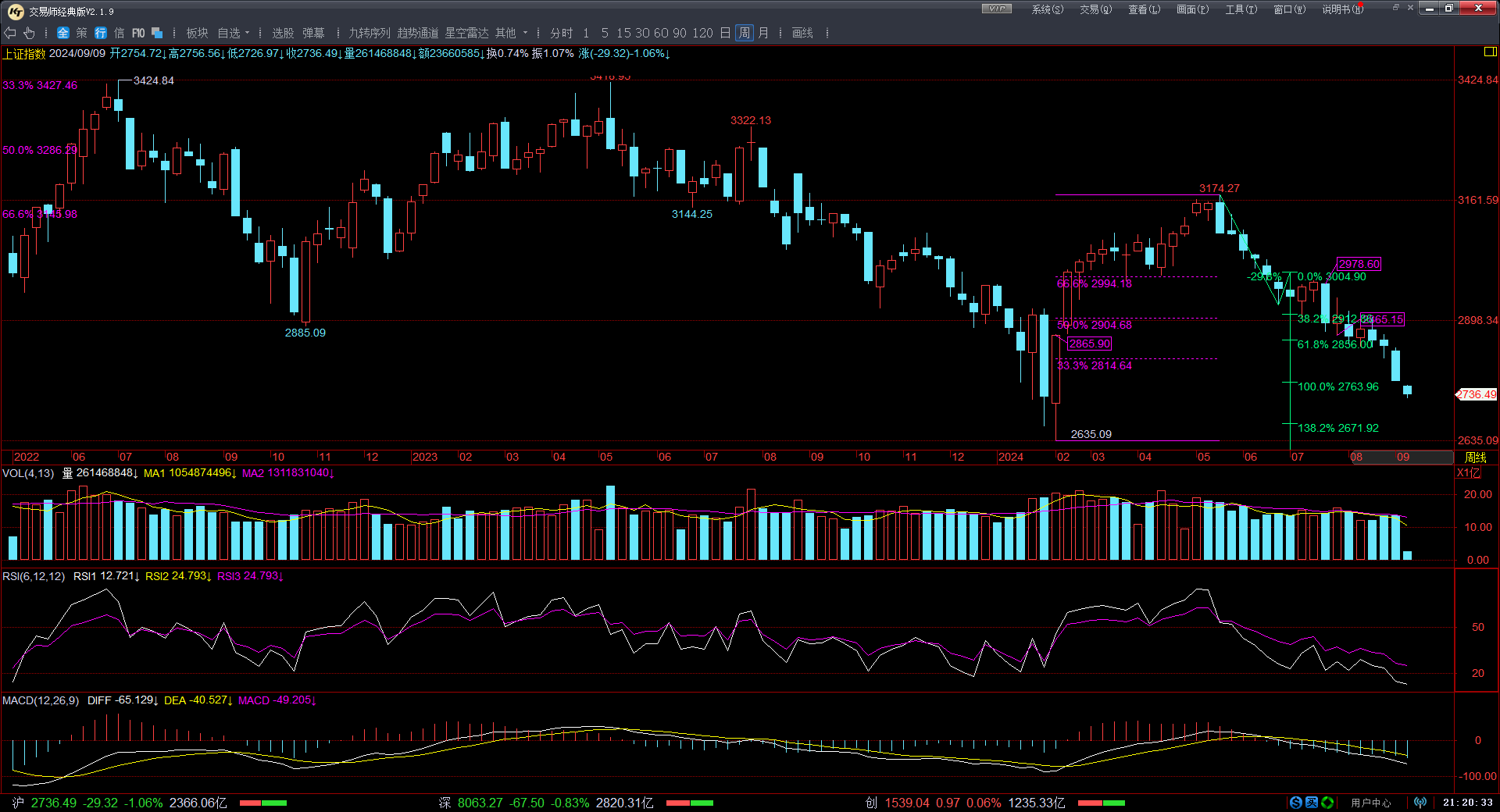The width and height of the screenshot is (1500, 812).
Task: Enable 趋势通道 trend channel
Action: [418, 33]
